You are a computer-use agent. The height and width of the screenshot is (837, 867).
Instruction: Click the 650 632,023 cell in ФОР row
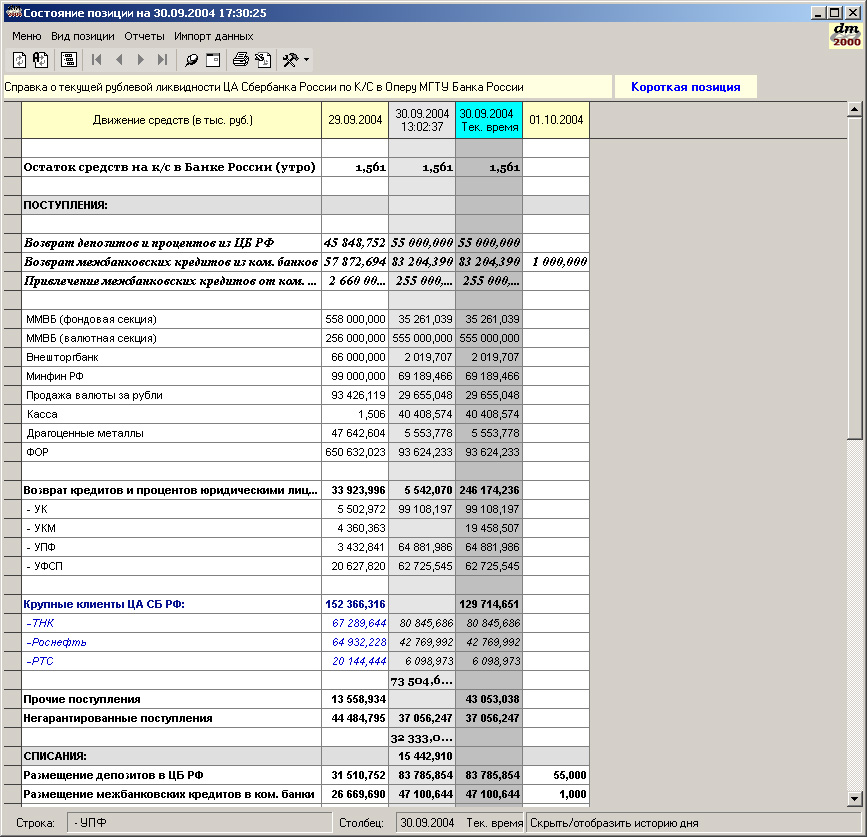355,452
